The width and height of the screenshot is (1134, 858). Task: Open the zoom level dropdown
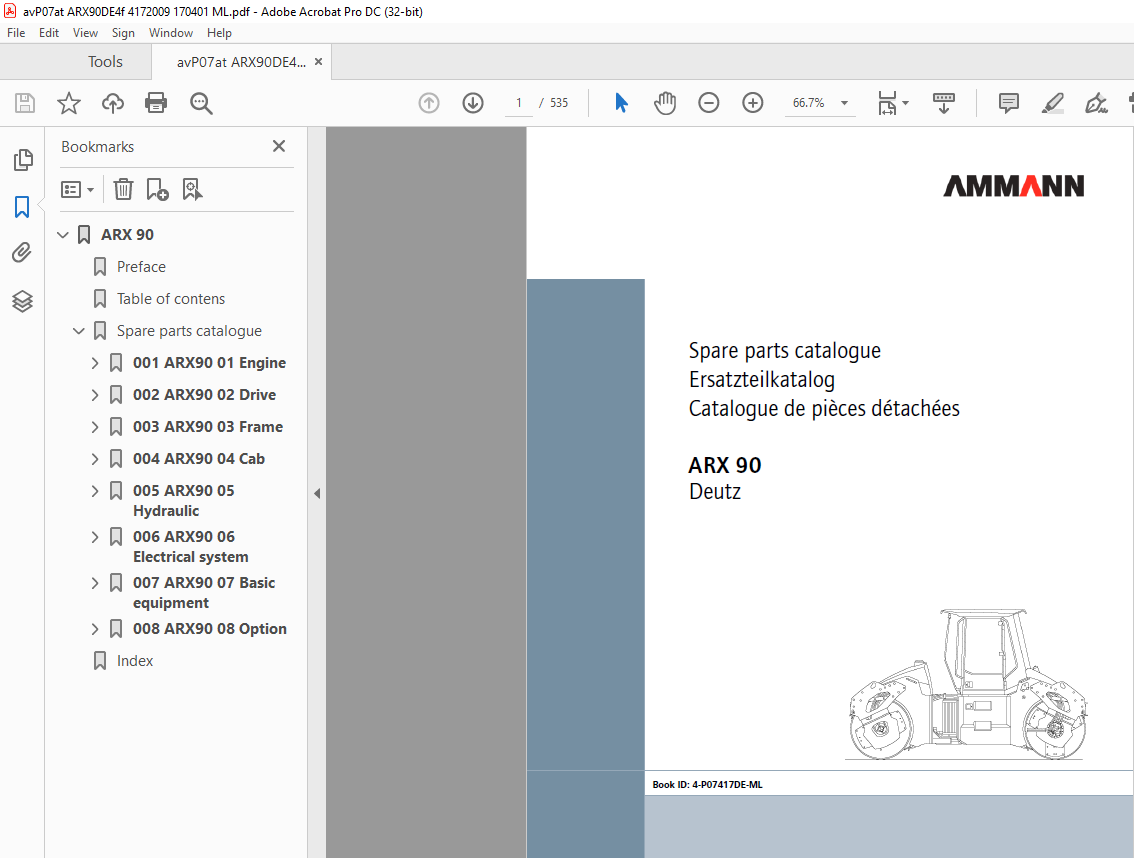point(844,103)
